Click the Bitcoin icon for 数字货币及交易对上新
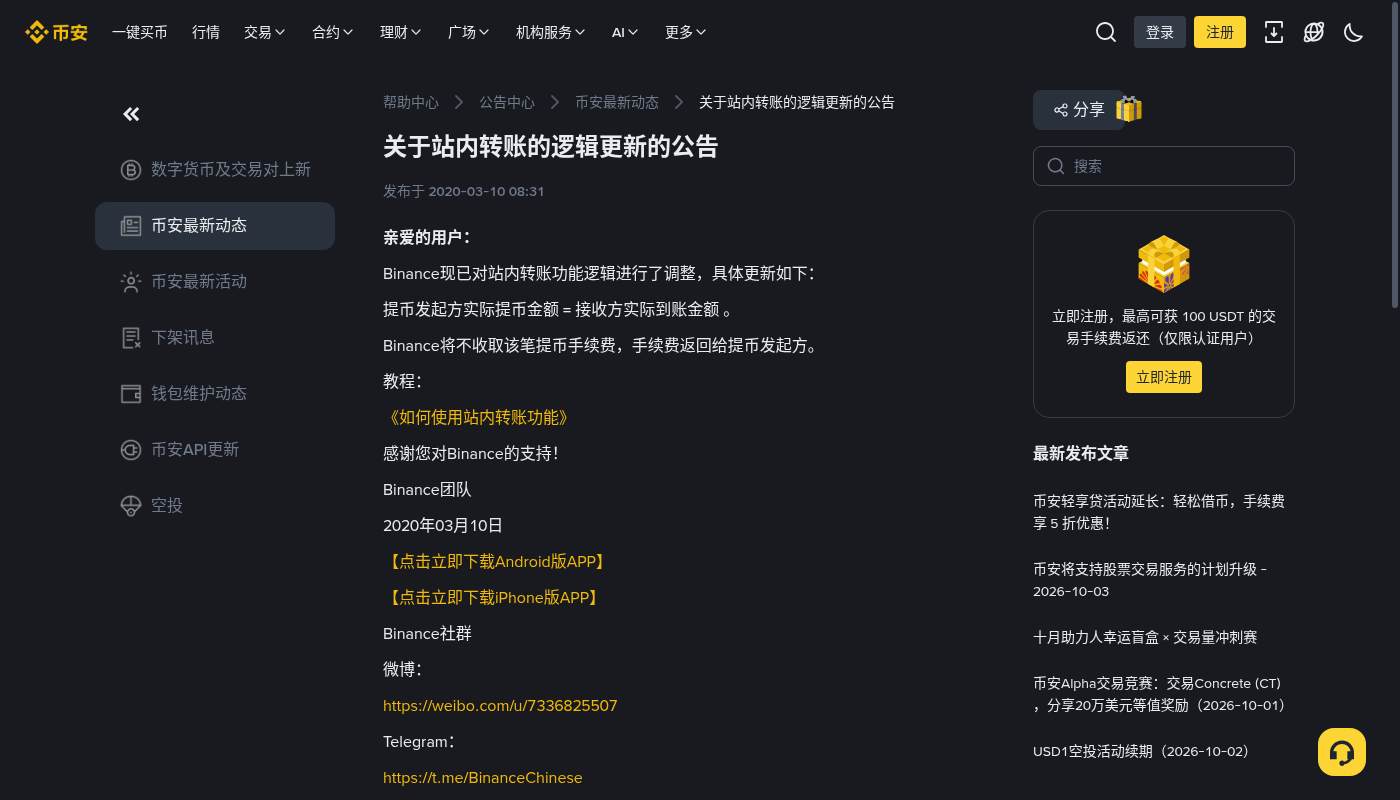The width and height of the screenshot is (1400, 800). coord(131,170)
